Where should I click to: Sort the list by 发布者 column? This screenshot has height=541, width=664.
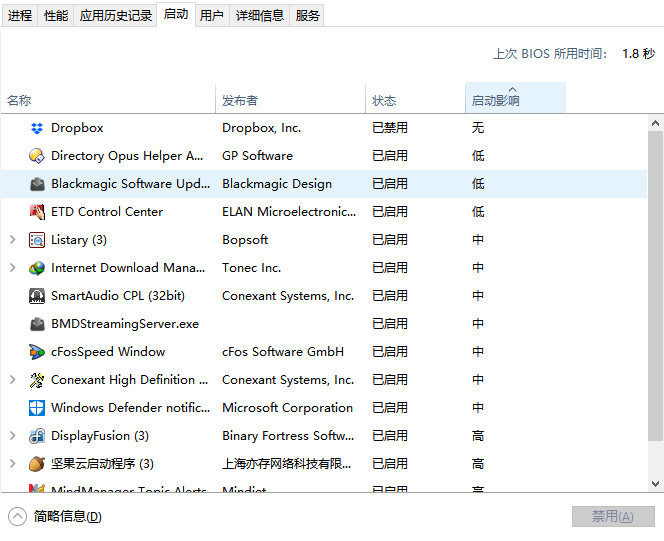[290, 100]
